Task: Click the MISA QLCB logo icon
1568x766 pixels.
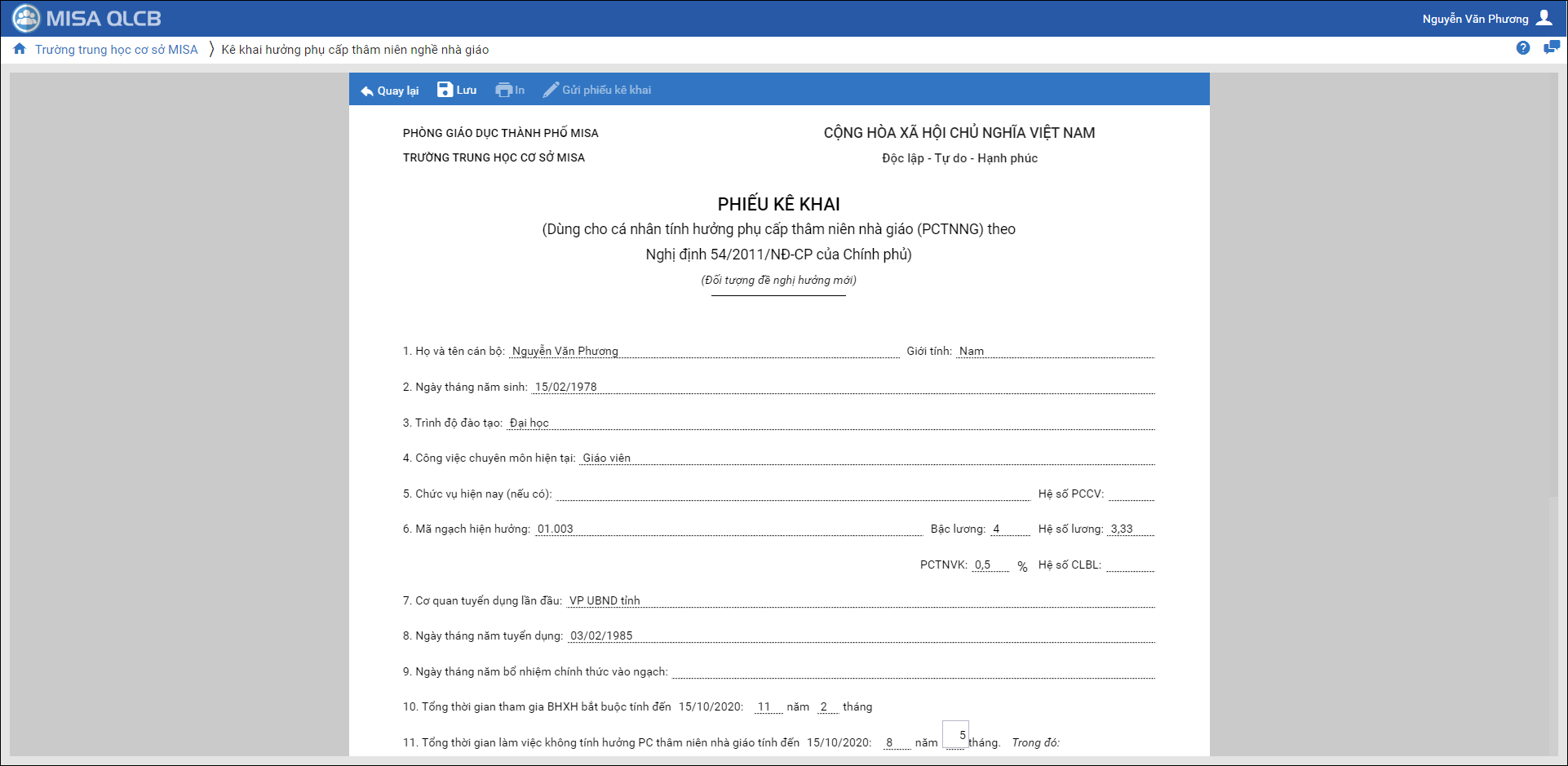Action: click(26, 18)
